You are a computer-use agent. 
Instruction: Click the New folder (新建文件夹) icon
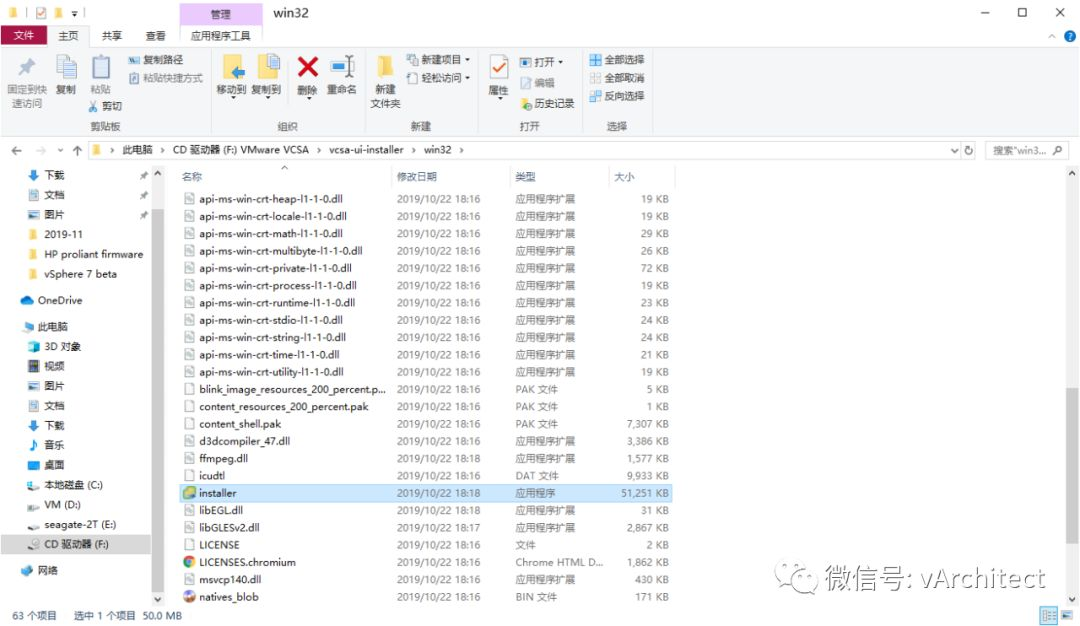[x=385, y=67]
